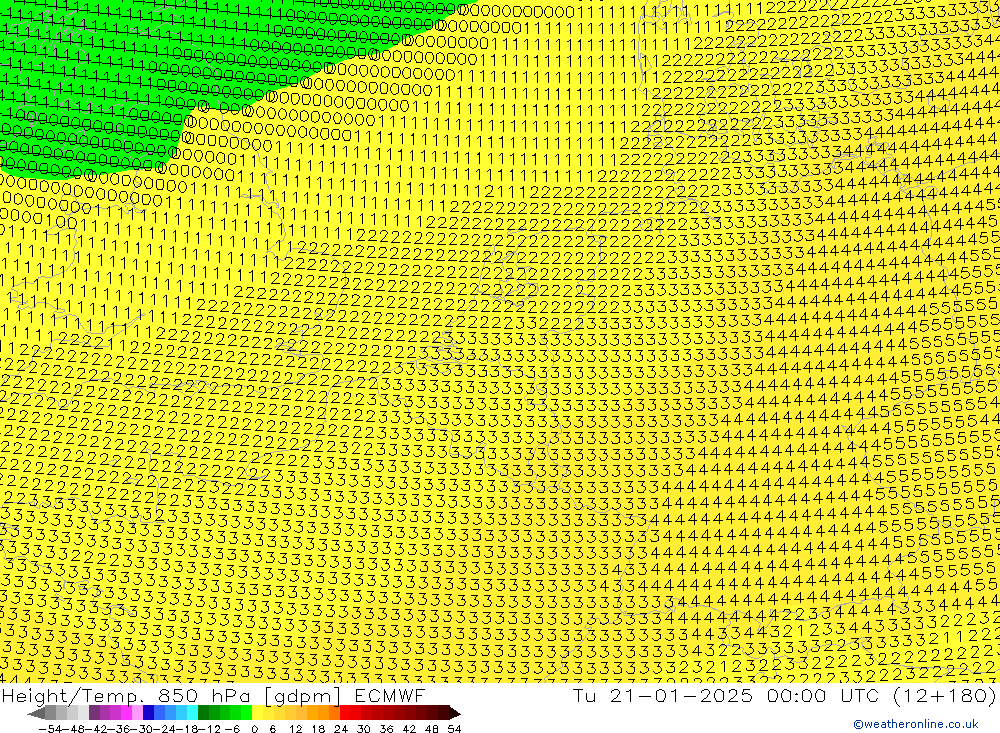Click the -12 legend label
The width and height of the screenshot is (1000, 733).
210,729
